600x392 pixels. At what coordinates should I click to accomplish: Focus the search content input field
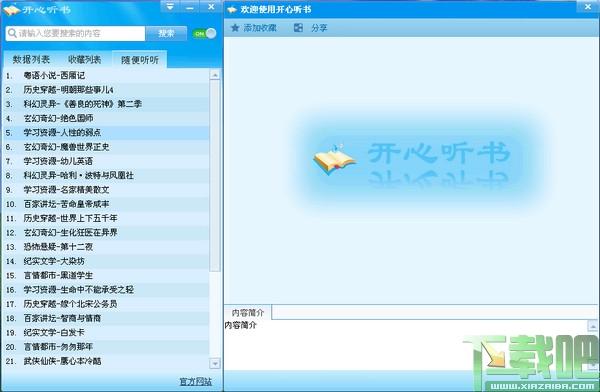tap(75, 33)
